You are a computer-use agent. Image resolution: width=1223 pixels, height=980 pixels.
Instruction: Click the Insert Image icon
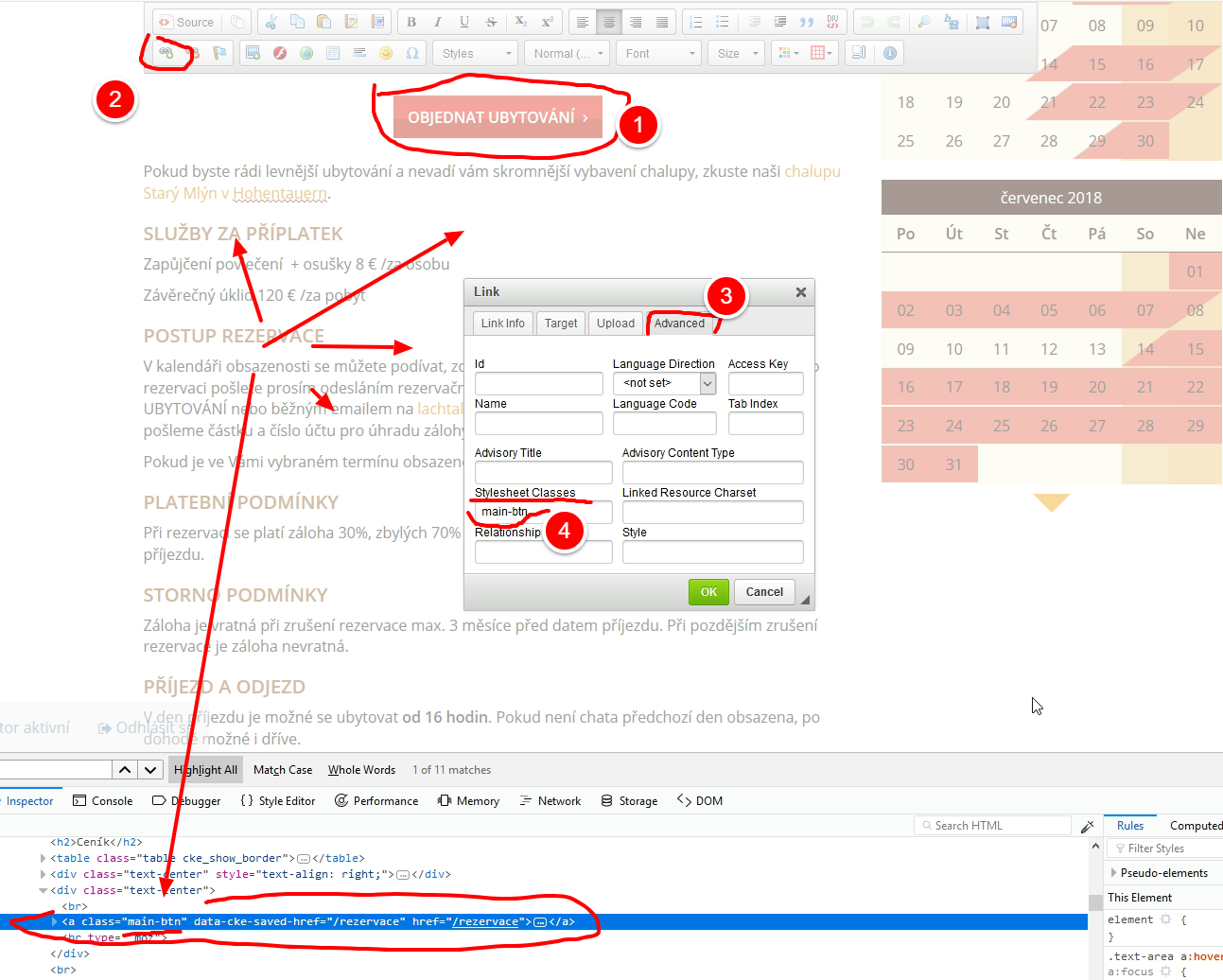[253, 53]
